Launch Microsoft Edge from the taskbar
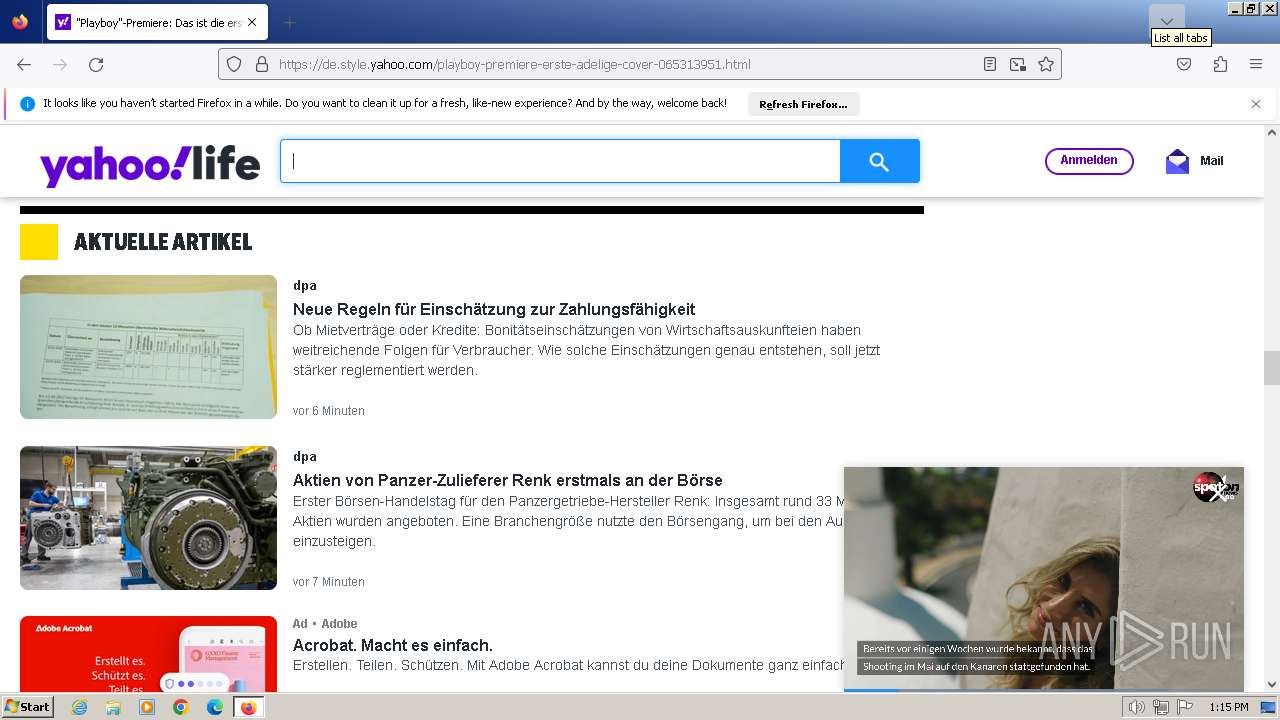This screenshot has height=720, width=1280. click(x=215, y=707)
